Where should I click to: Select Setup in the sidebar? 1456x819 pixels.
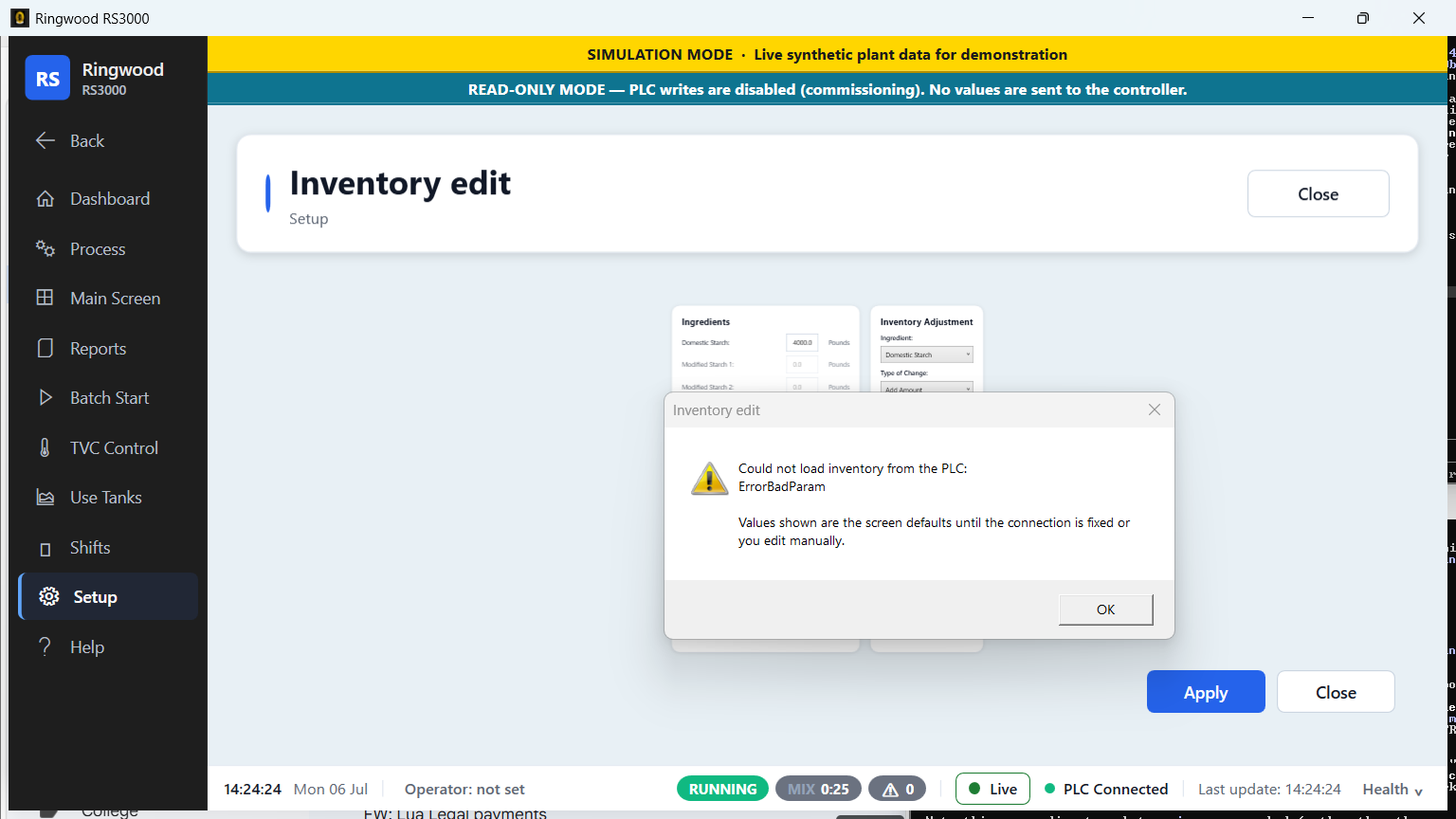pos(108,596)
